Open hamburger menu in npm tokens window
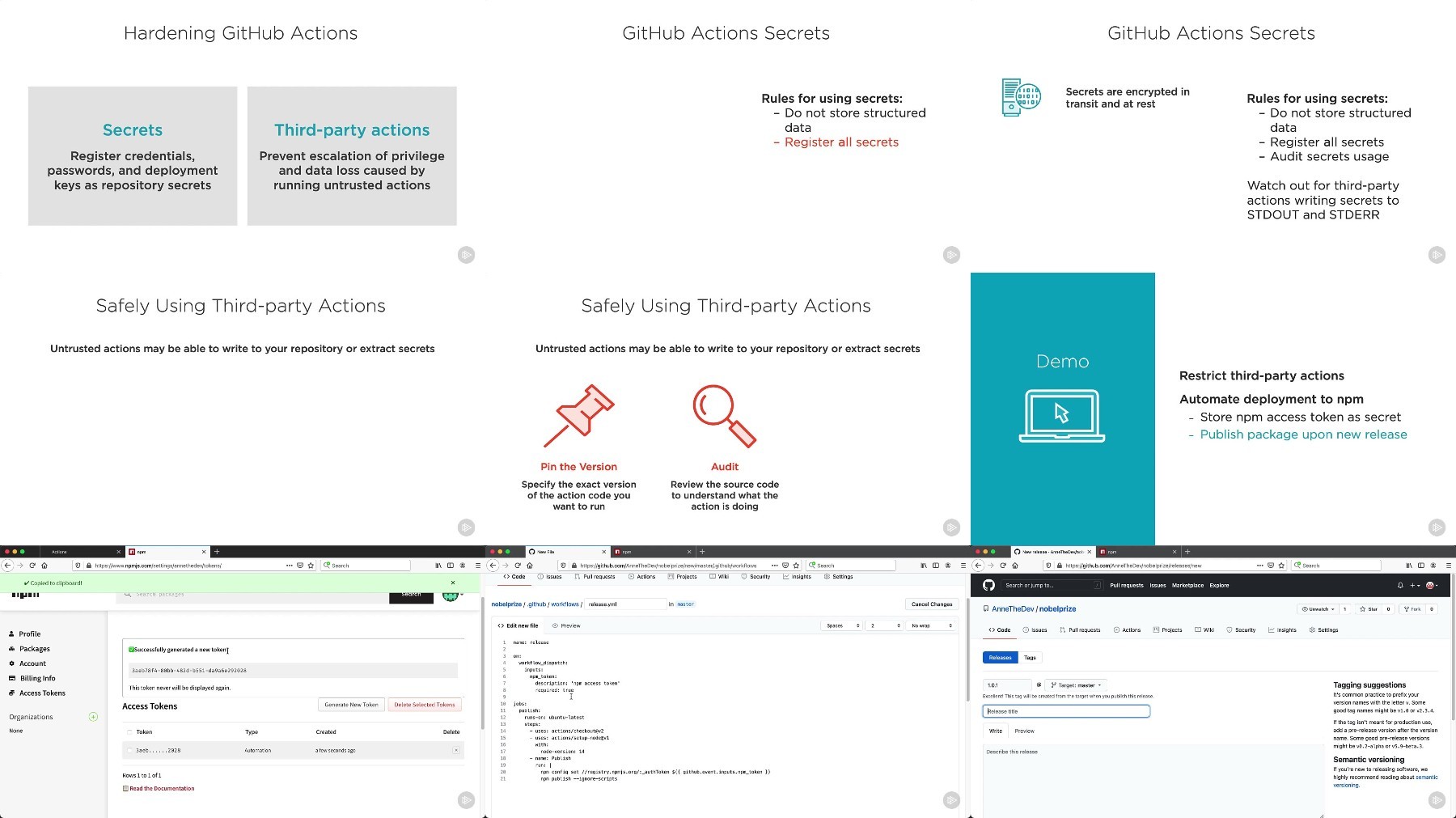This screenshot has height=818, width=1456. 477,566
